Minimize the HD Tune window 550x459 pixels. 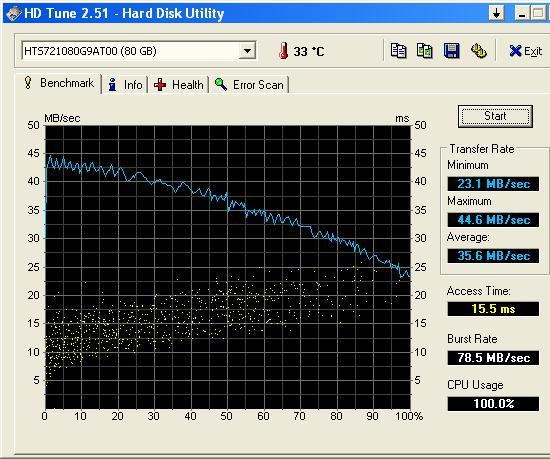(522, 13)
